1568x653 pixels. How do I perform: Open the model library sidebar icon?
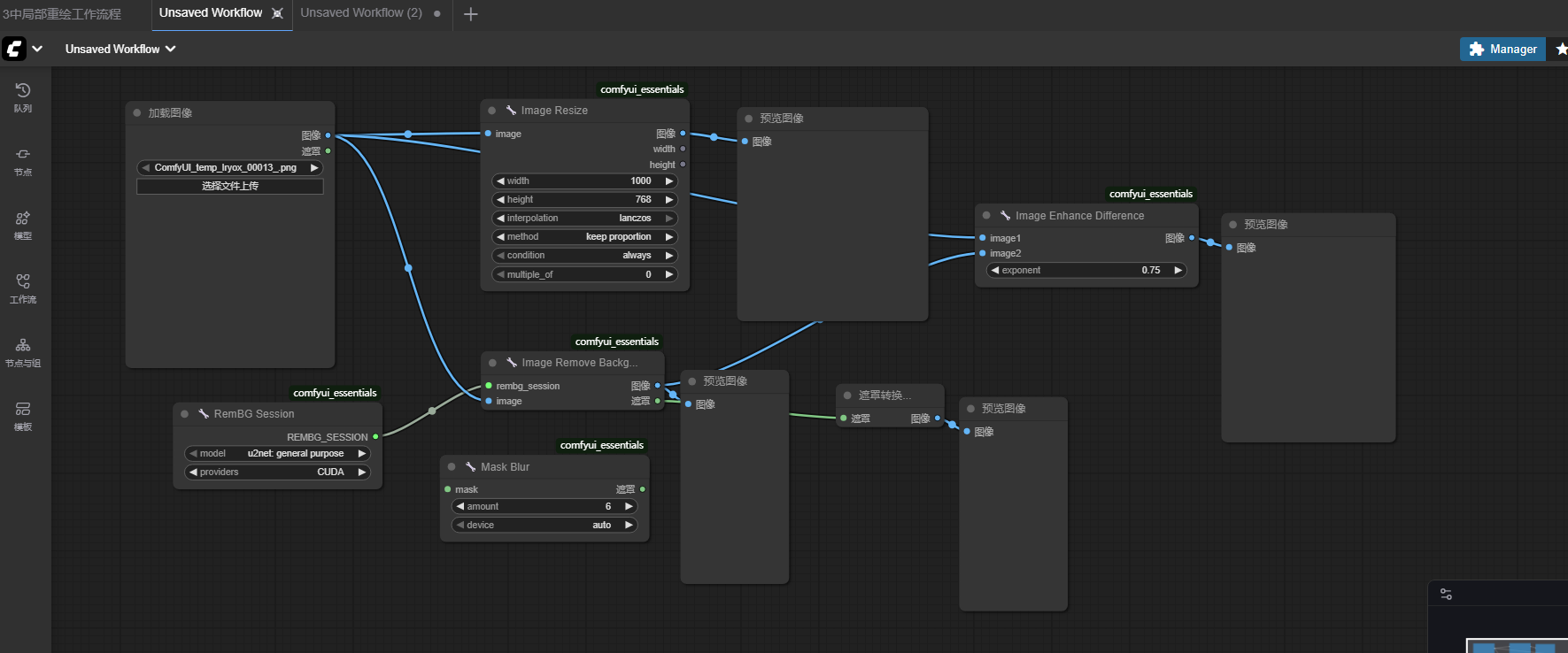point(23,224)
